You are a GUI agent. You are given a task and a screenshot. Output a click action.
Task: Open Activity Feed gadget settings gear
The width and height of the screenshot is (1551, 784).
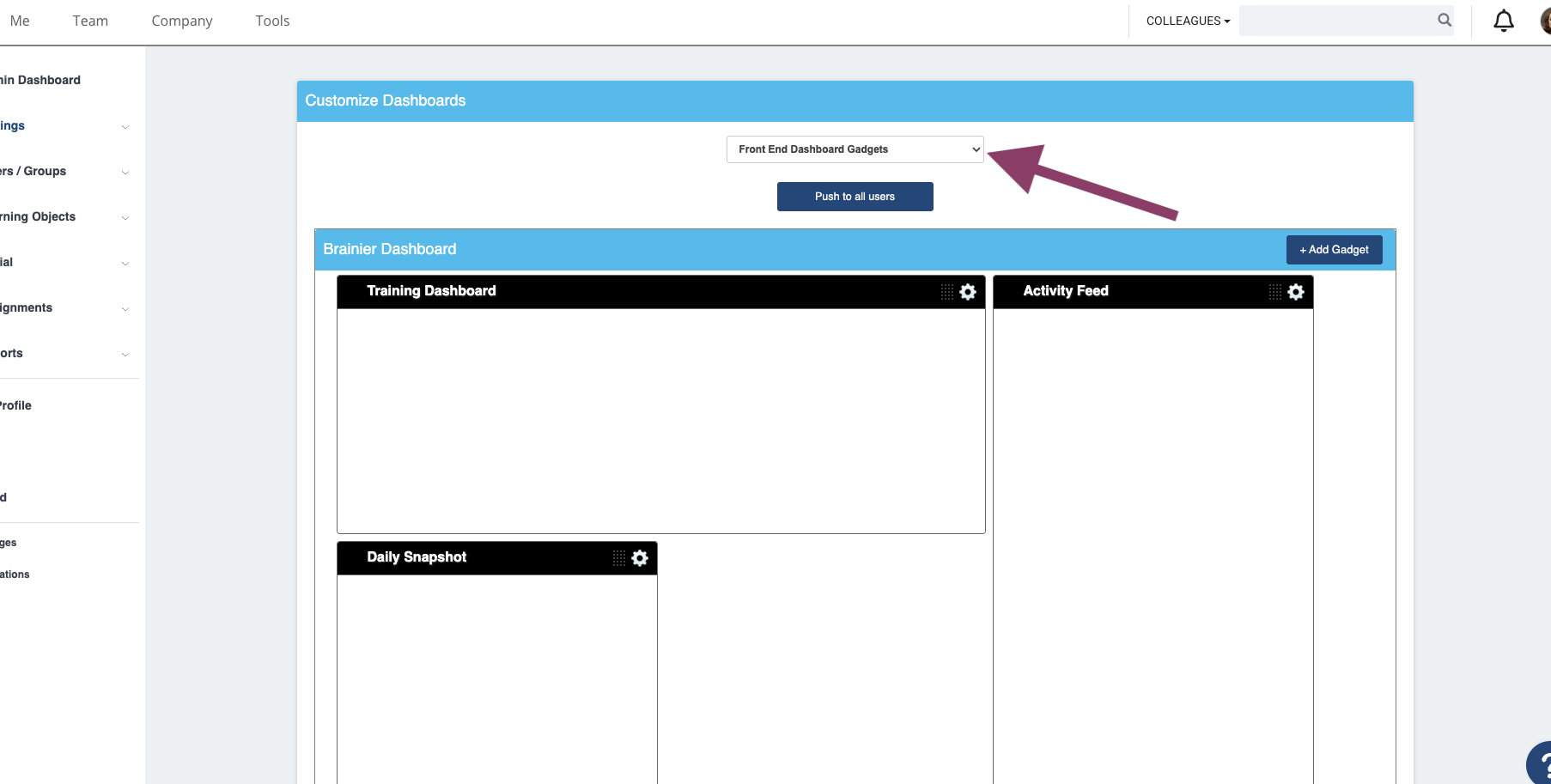point(1296,292)
